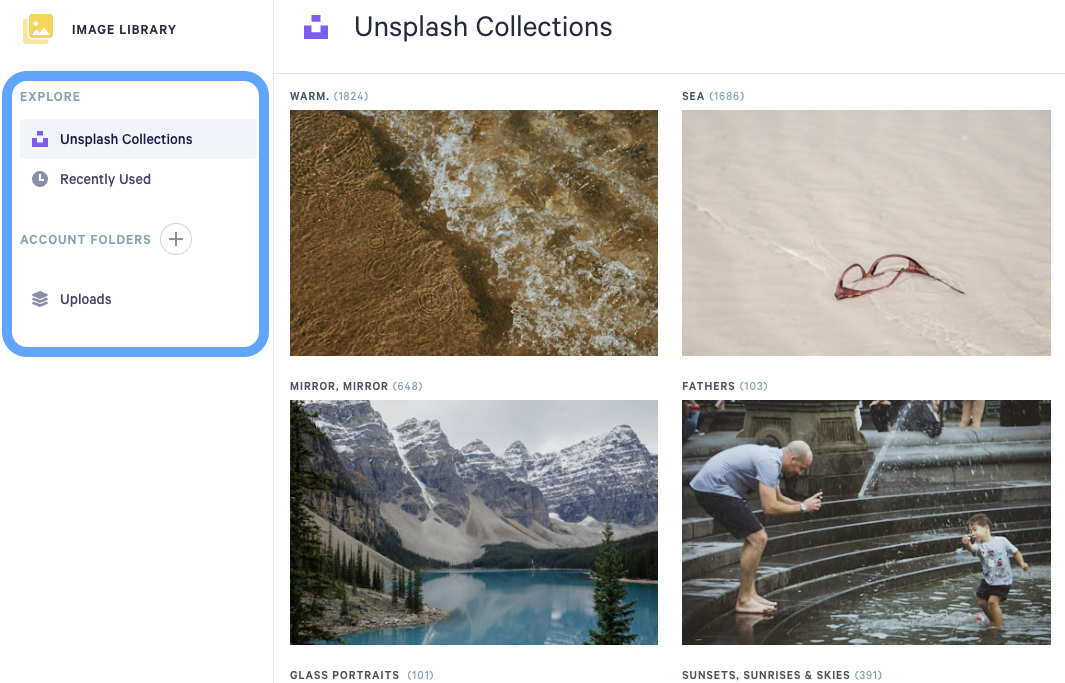Open the WARM. collection thumbnail
Image resolution: width=1065 pixels, height=683 pixels.
(474, 233)
